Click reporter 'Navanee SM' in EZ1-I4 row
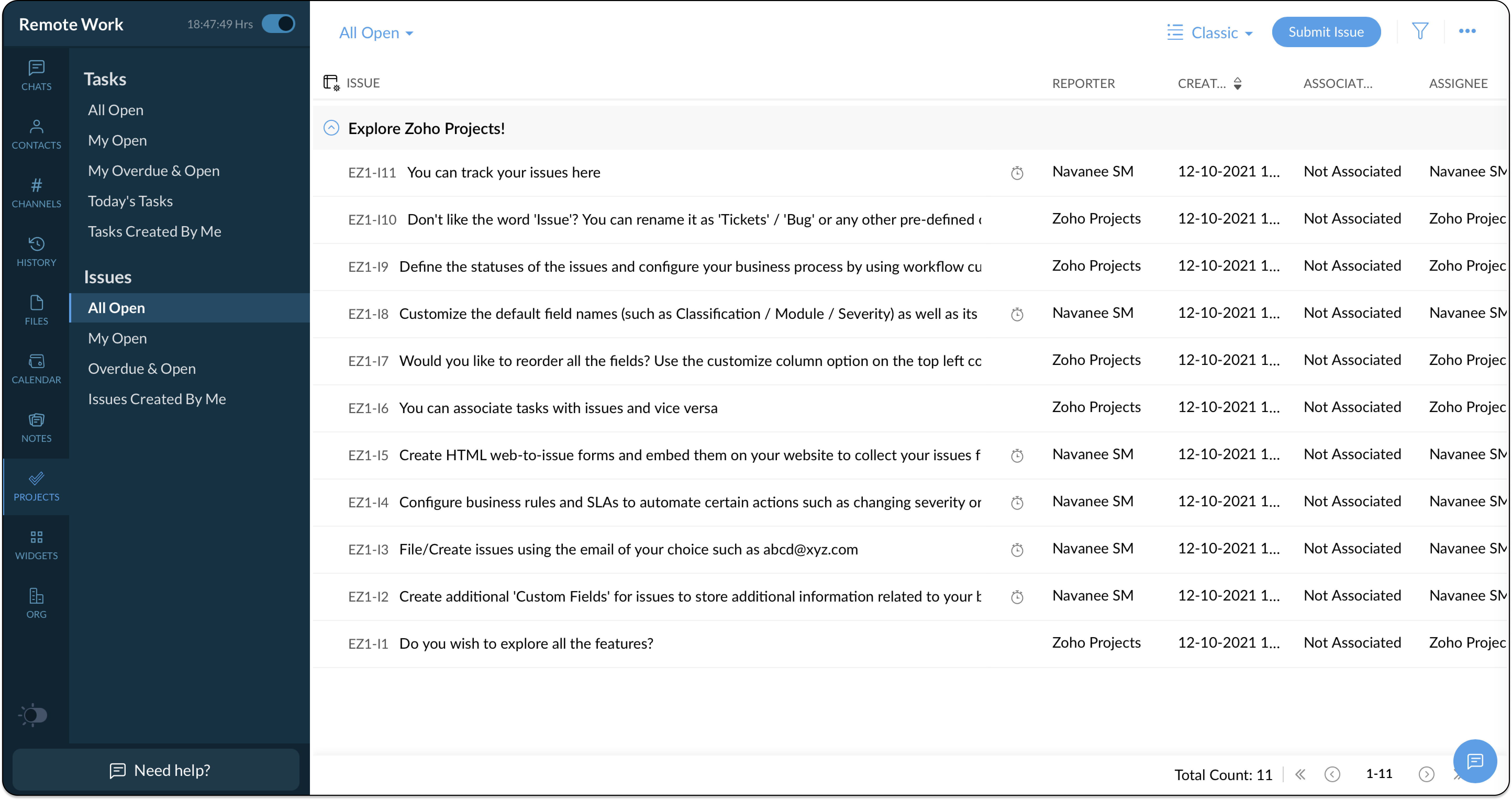The image size is (1512, 800). [1092, 501]
